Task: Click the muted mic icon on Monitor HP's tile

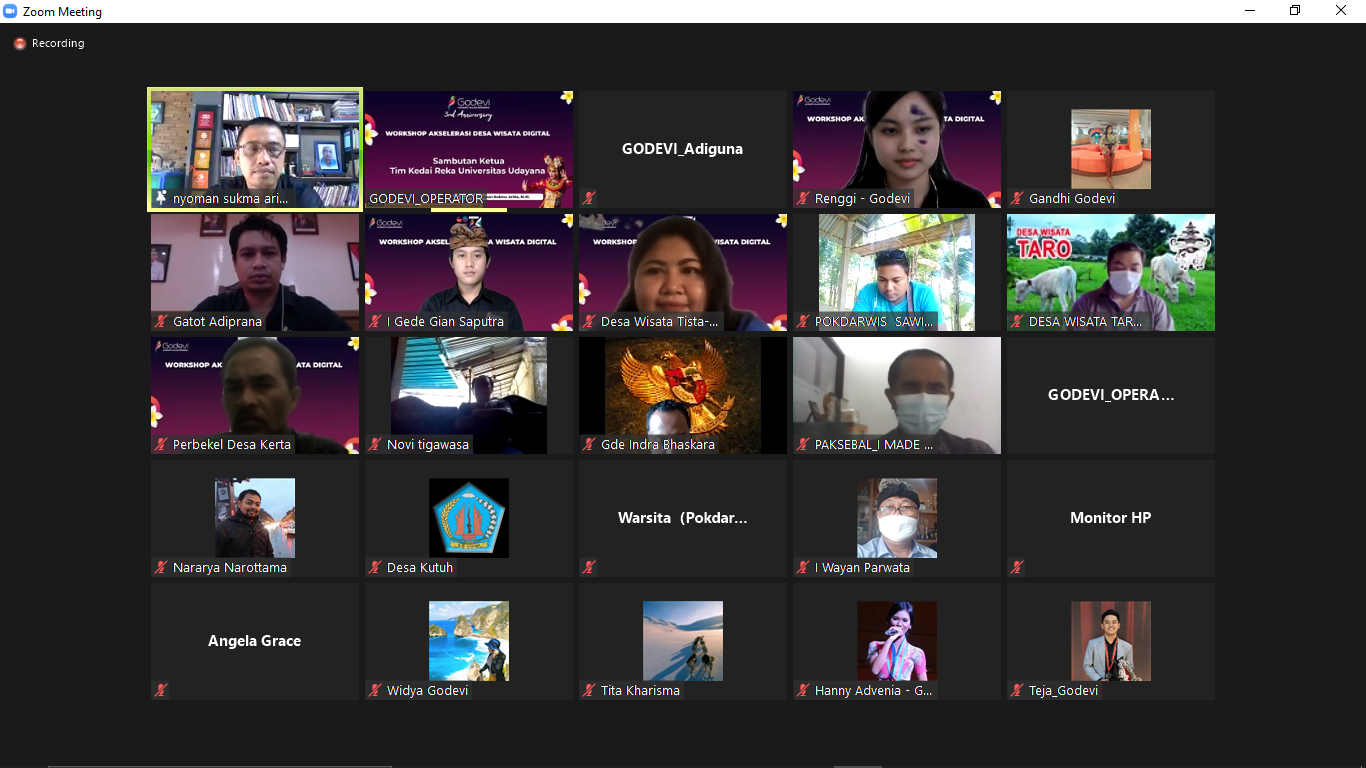Action: (1016, 567)
